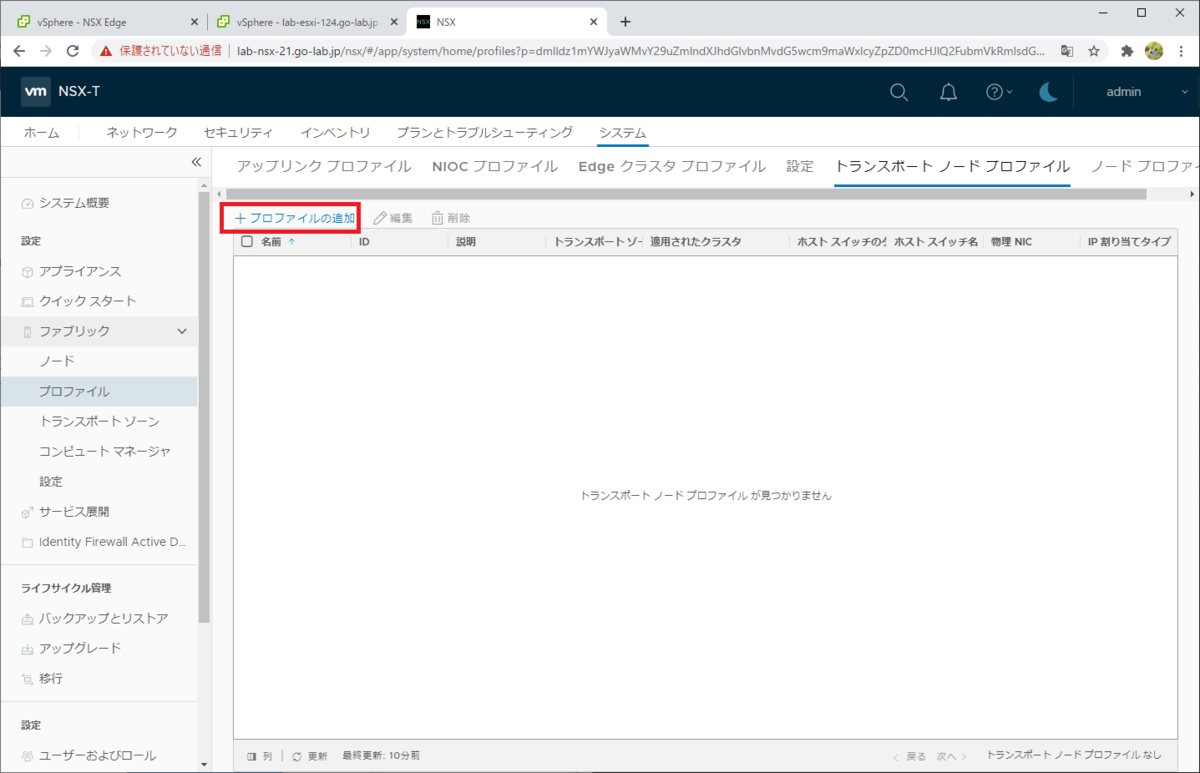Click the NSX search magnifier icon
1200x773 pixels.
tap(899, 92)
